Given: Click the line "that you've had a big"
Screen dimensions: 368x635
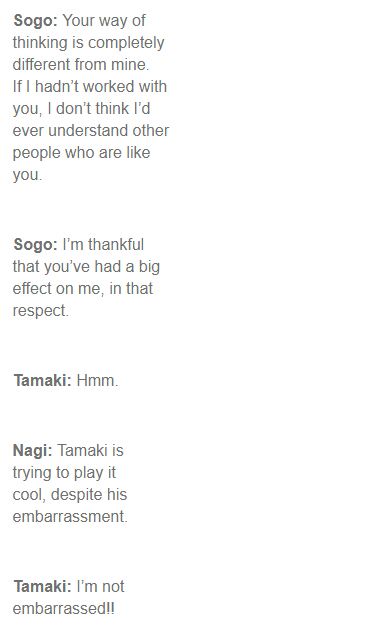Looking at the screenshot, I should click(86, 266).
